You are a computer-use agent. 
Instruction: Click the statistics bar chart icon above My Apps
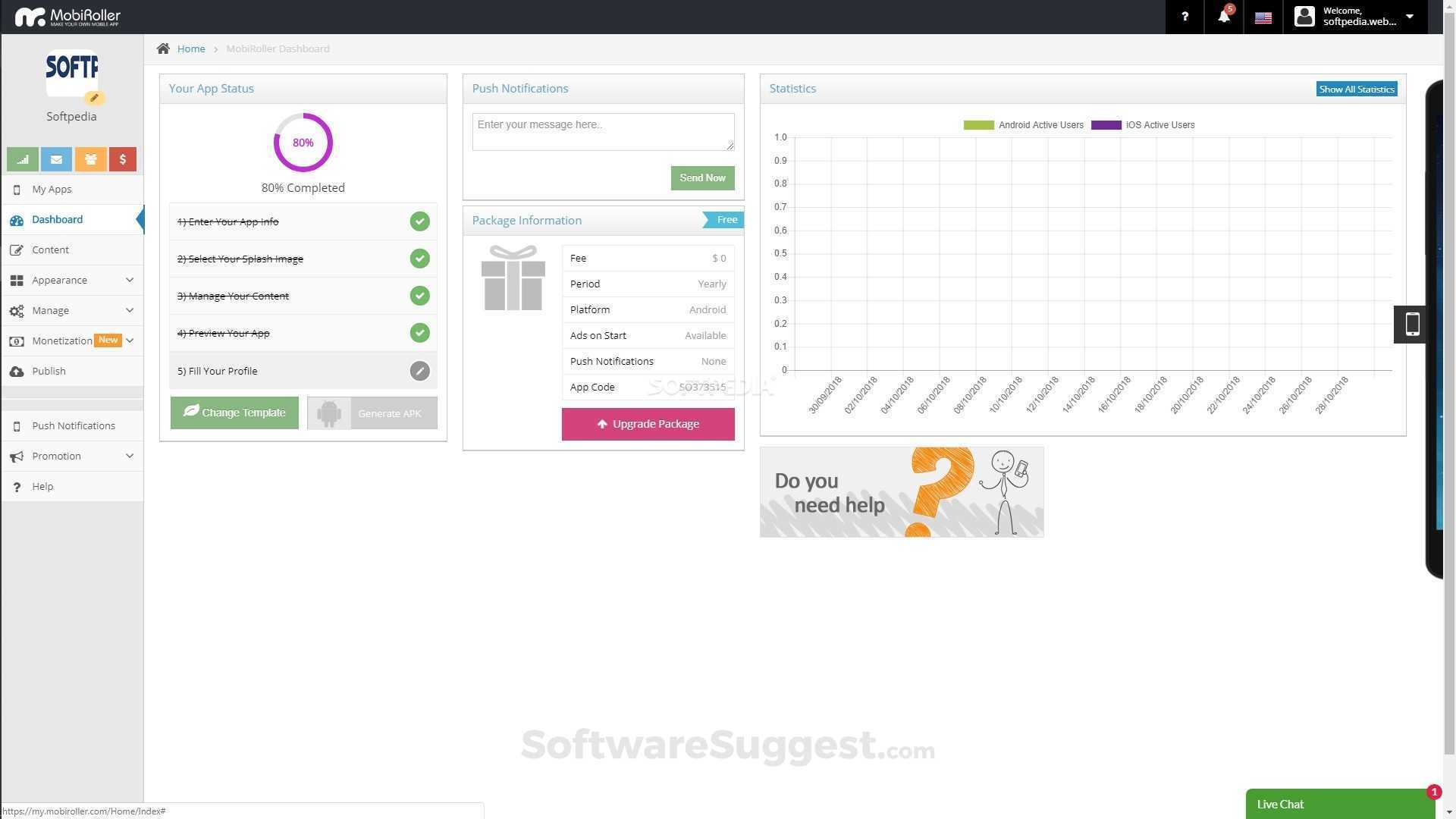pyautogui.click(x=22, y=159)
